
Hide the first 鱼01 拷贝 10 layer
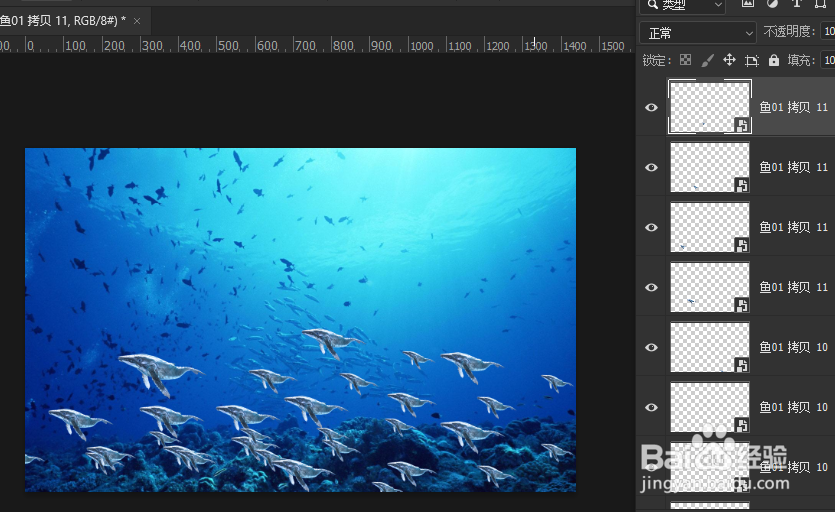click(x=651, y=347)
